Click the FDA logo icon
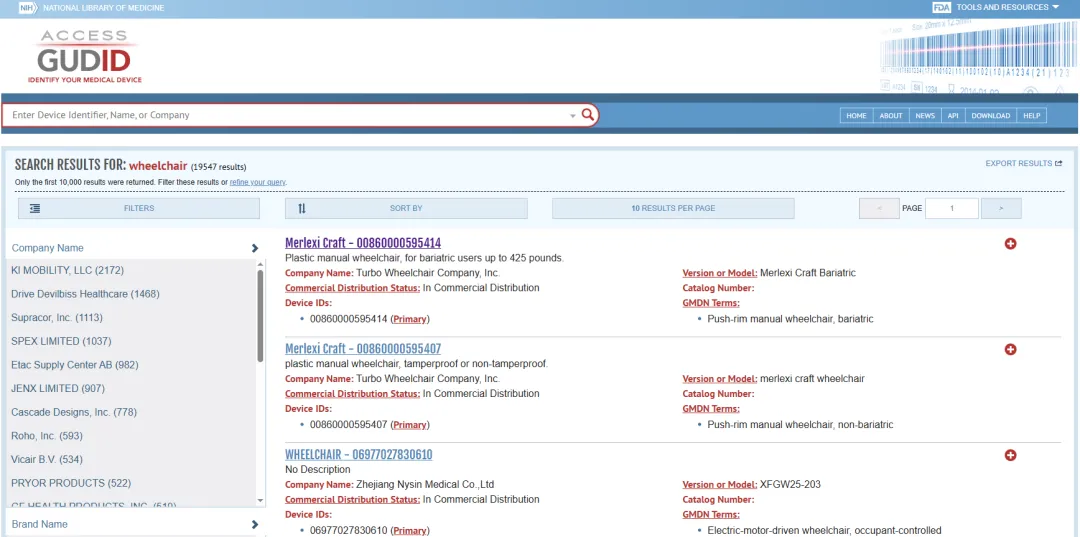 [x=942, y=8]
